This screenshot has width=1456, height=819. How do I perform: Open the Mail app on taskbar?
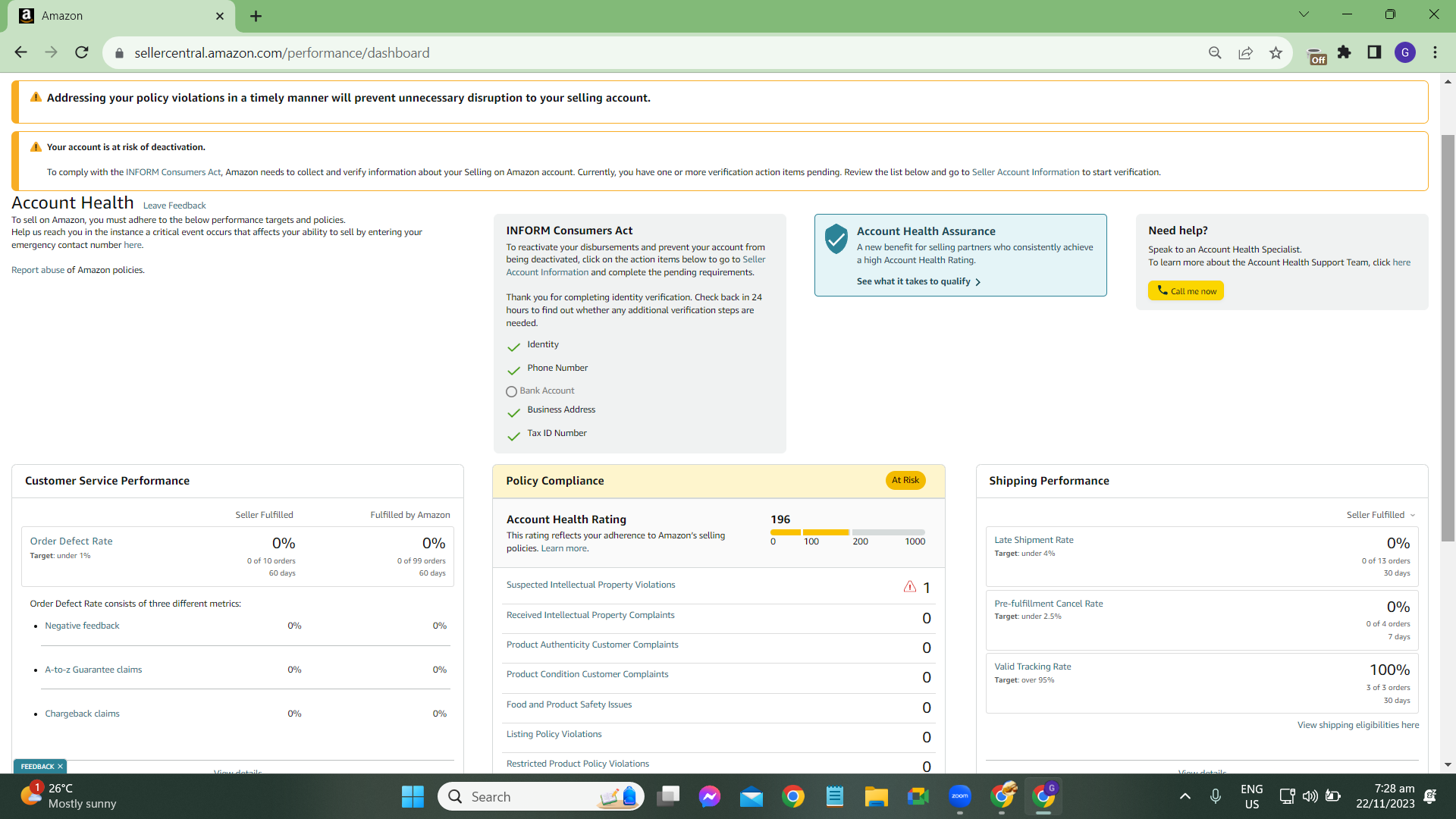752,796
